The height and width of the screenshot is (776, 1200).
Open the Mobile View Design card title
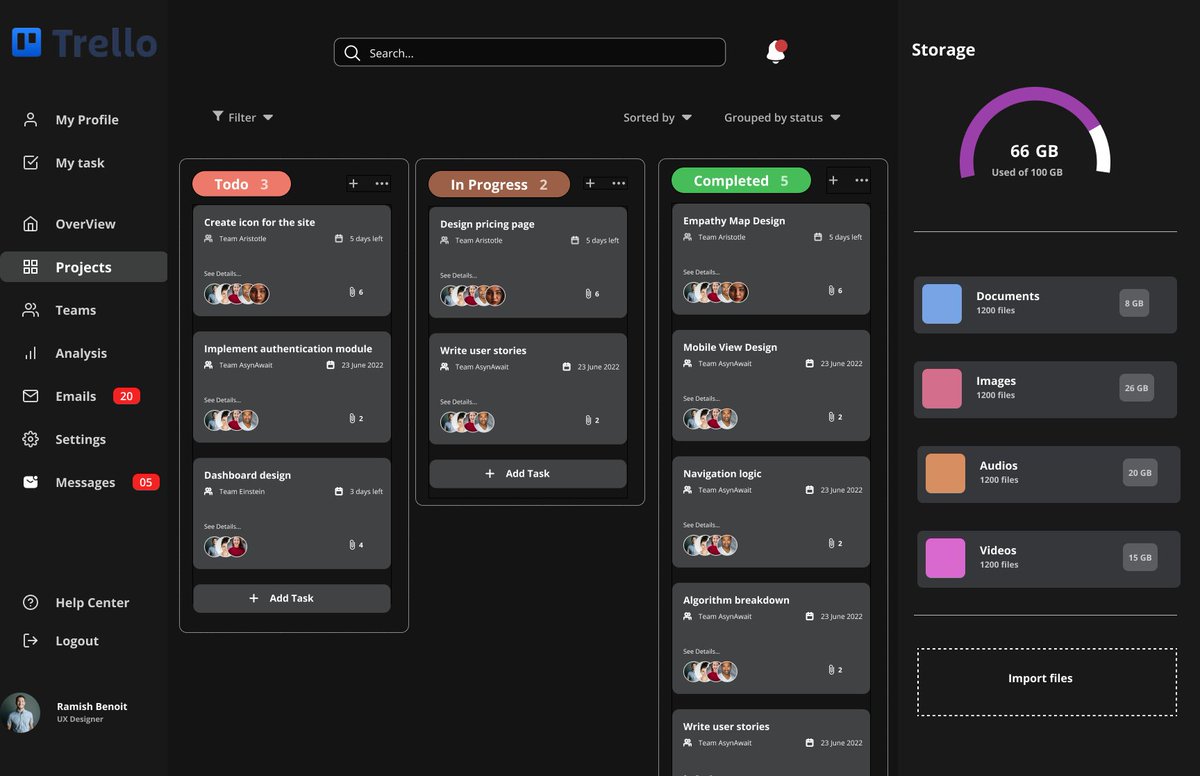click(x=730, y=347)
